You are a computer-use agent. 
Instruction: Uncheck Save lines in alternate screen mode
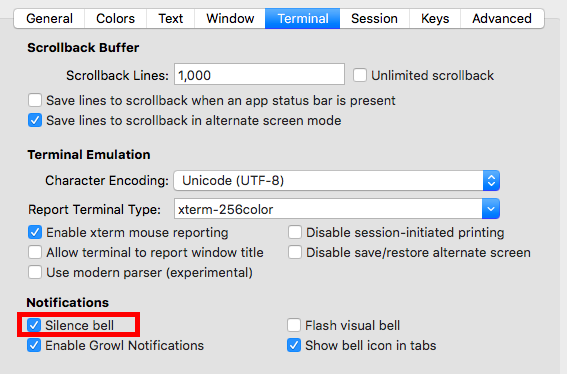point(35,120)
